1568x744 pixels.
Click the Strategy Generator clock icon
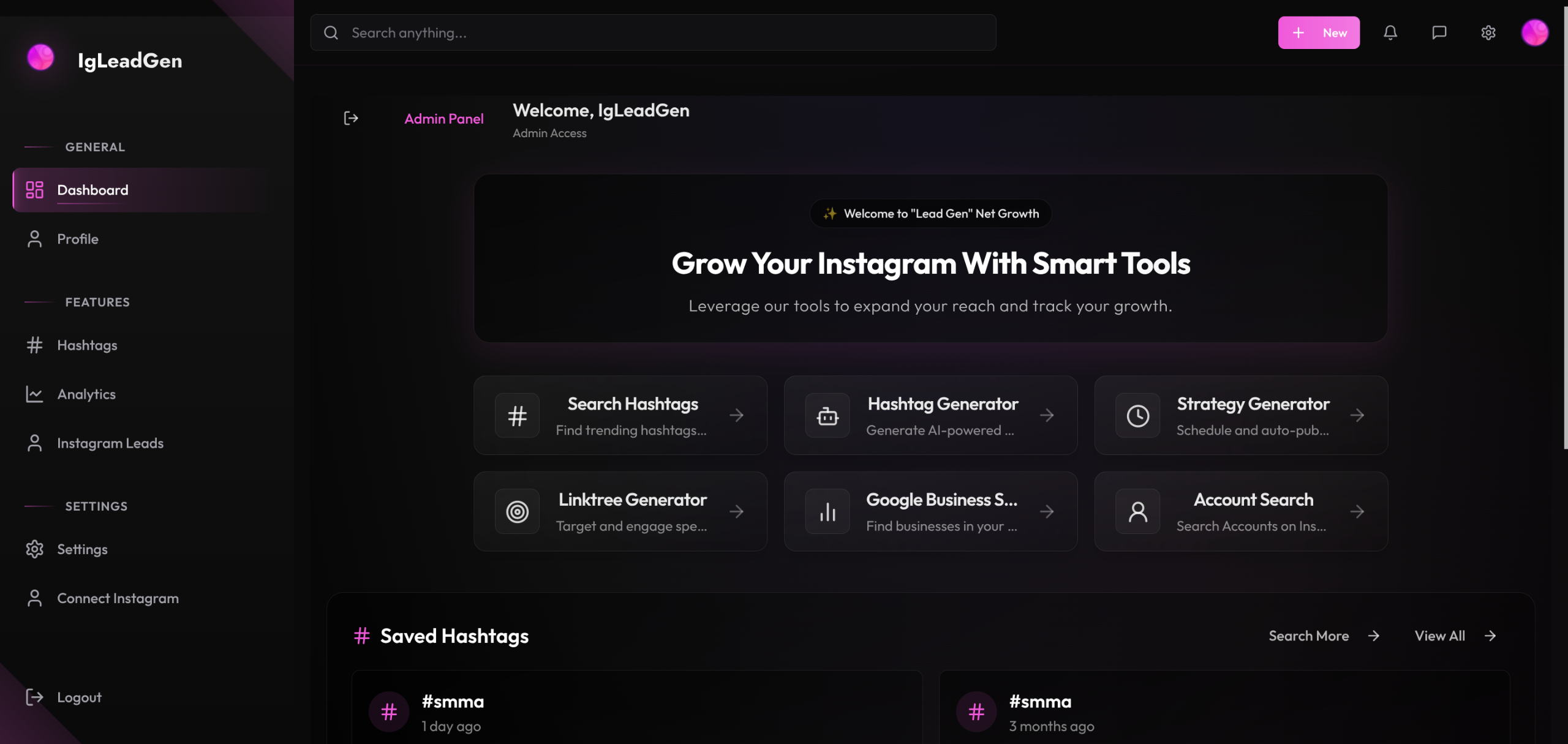[1137, 416]
